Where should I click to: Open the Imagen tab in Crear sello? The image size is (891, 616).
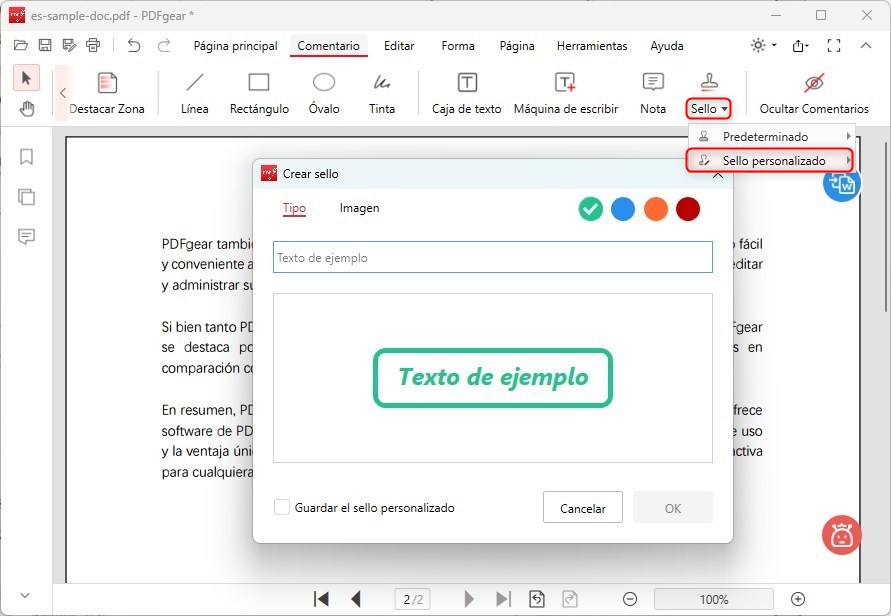tap(359, 208)
